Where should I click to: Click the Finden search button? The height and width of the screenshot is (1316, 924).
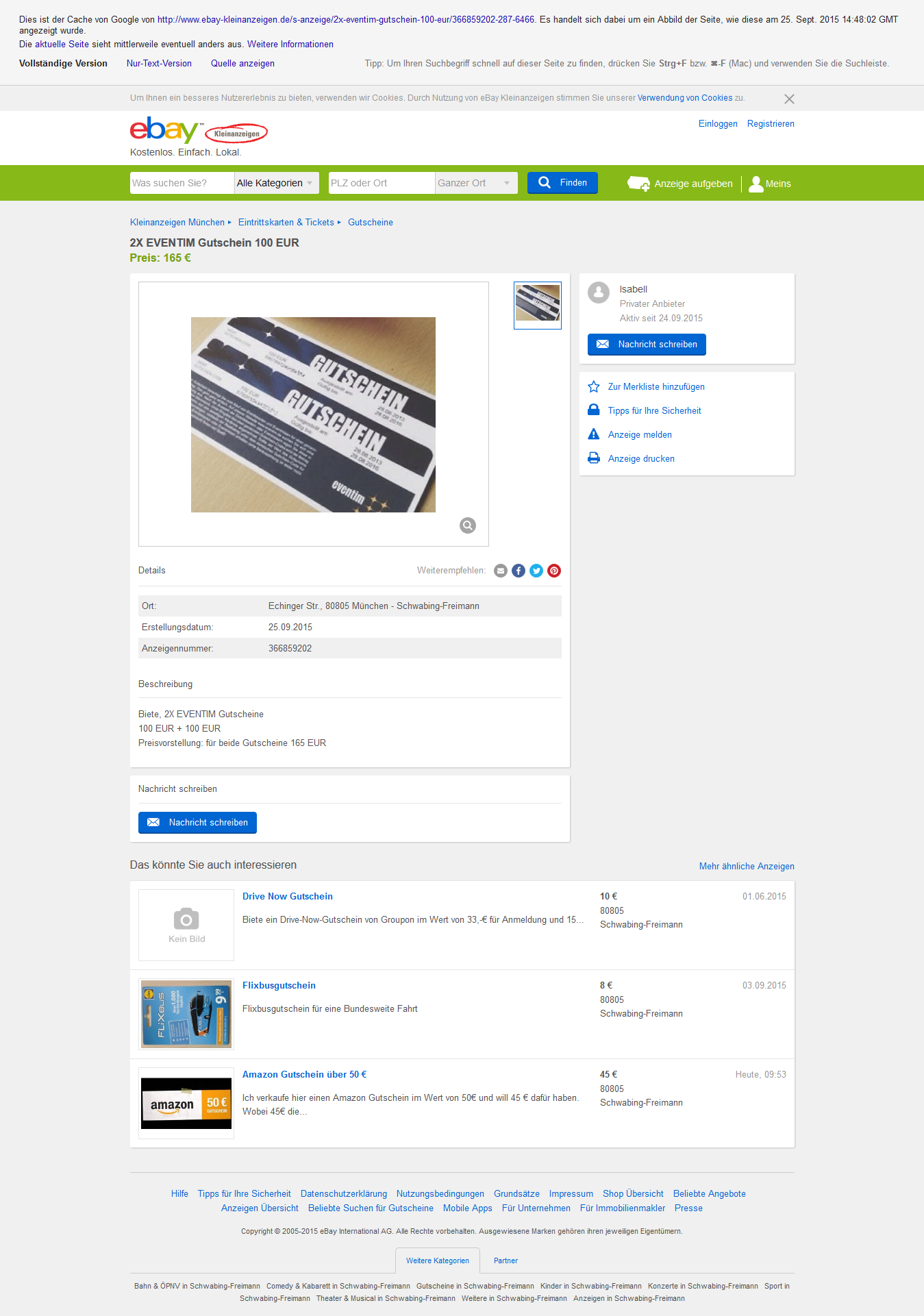pyautogui.click(x=562, y=183)
